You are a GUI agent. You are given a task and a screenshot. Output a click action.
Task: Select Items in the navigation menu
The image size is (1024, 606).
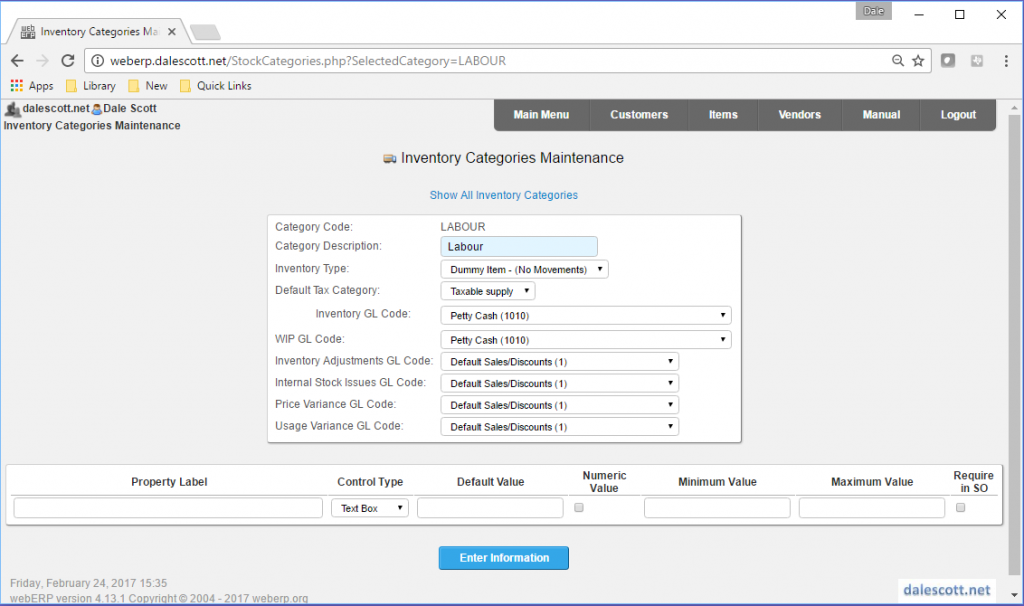[x=722, y=114]
